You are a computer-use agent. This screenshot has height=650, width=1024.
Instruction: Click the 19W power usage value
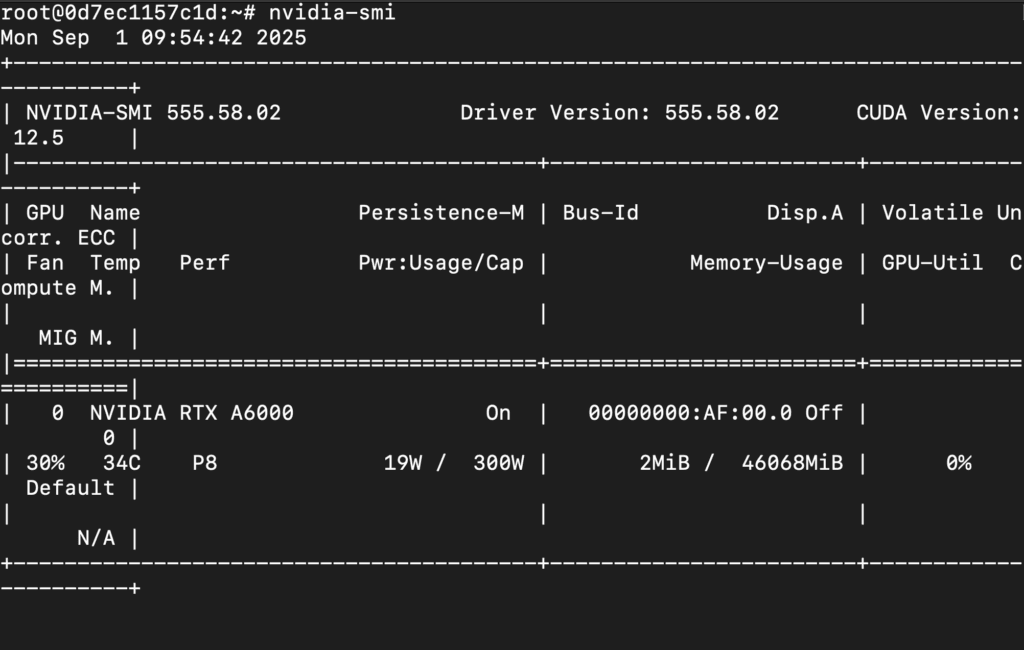pyautogui.click(x=402, y=463)
